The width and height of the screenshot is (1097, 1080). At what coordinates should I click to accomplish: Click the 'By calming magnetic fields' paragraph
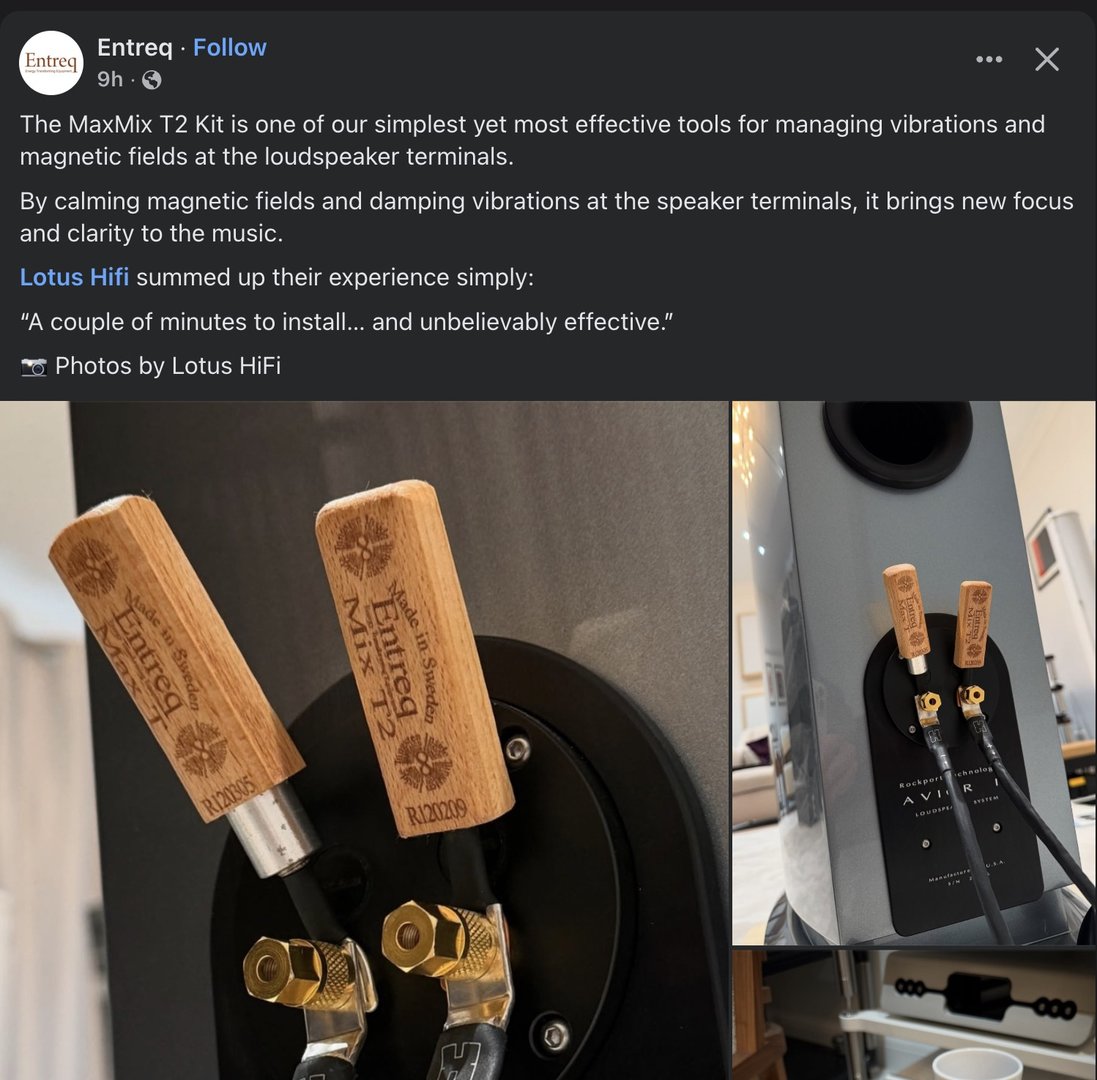click(x=546, y=217)
